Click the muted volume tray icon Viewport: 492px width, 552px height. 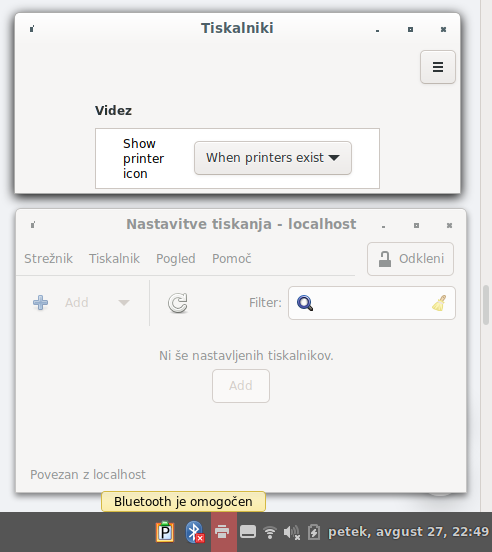tap(292, 532)
